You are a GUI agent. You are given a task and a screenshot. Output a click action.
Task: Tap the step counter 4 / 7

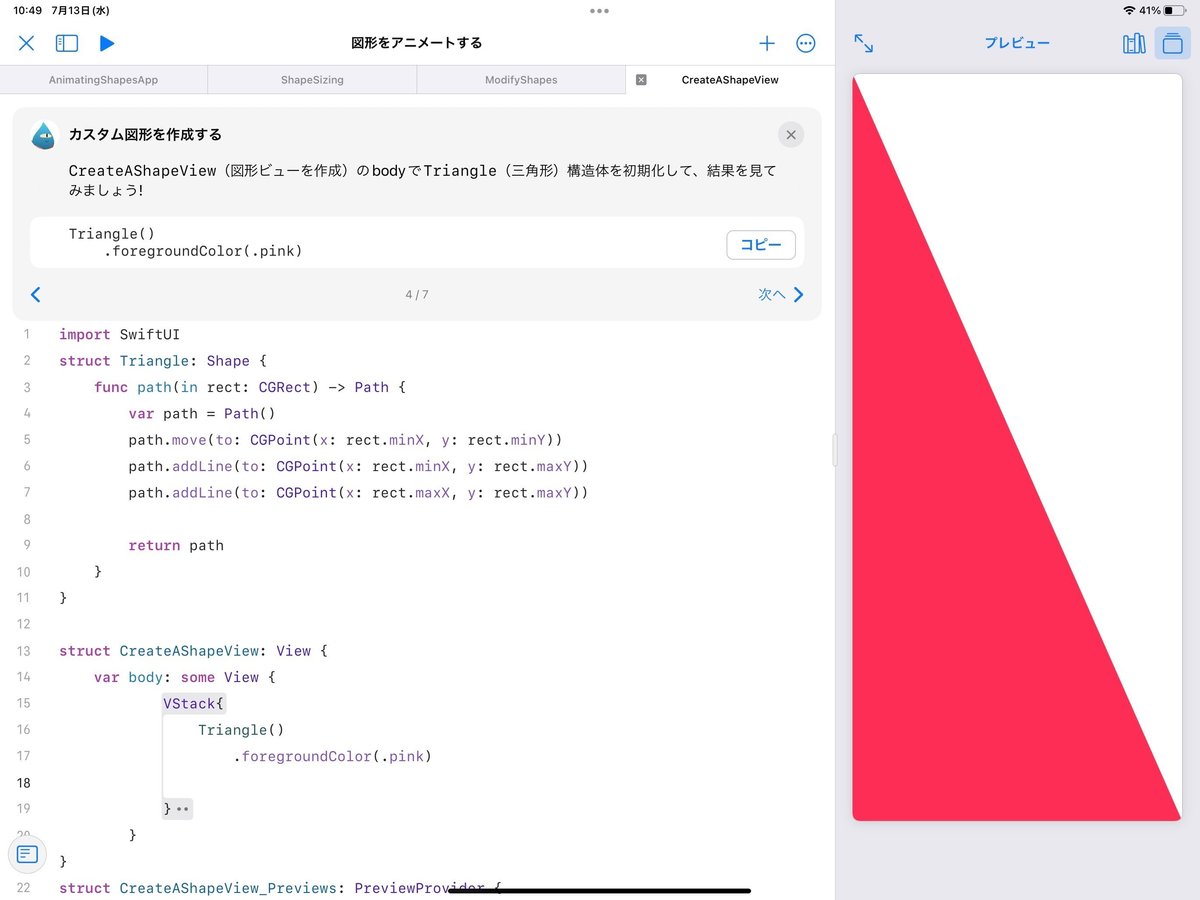[x=417, y=295]
